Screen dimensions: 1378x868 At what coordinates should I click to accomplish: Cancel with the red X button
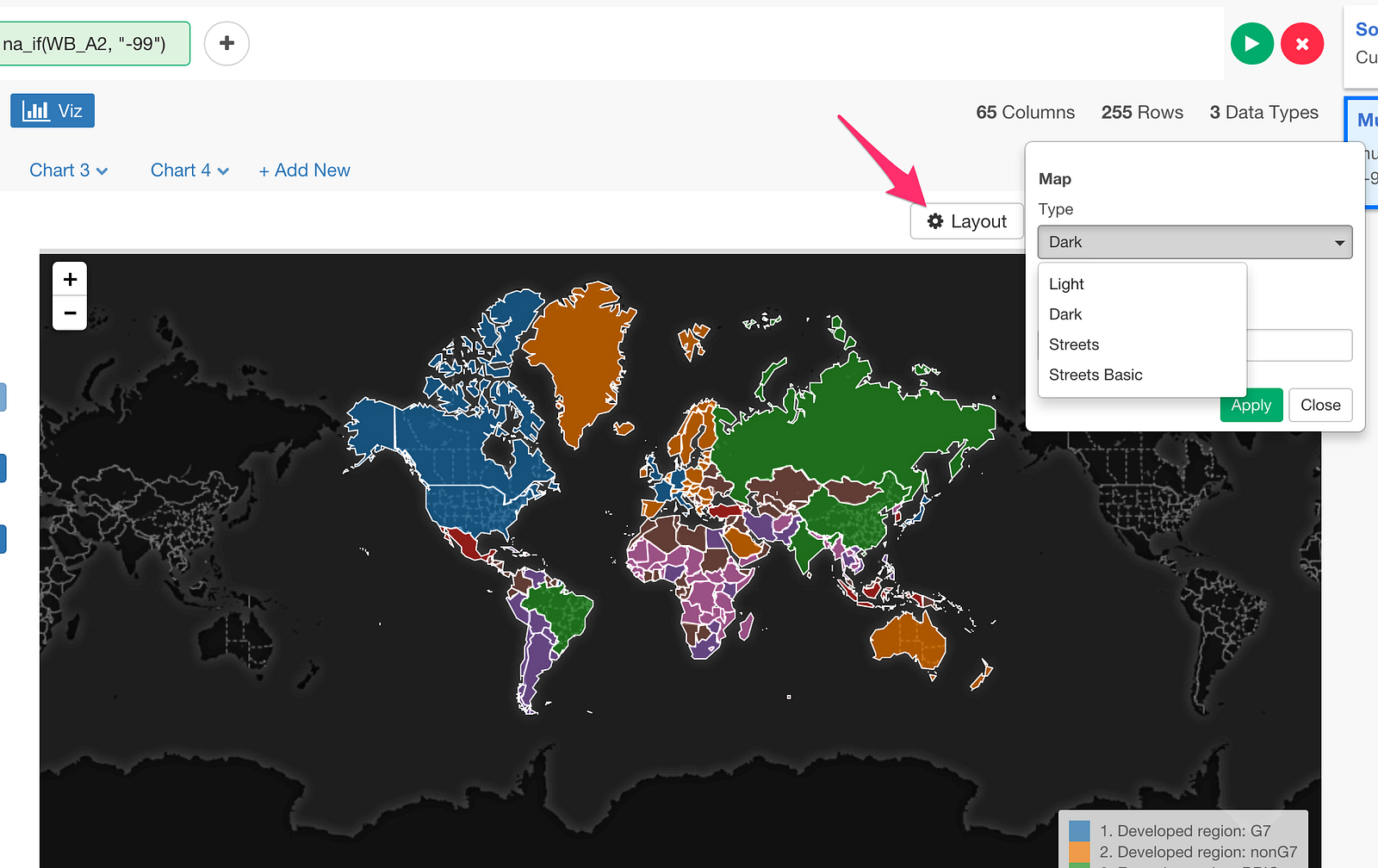pos(1302,44)
